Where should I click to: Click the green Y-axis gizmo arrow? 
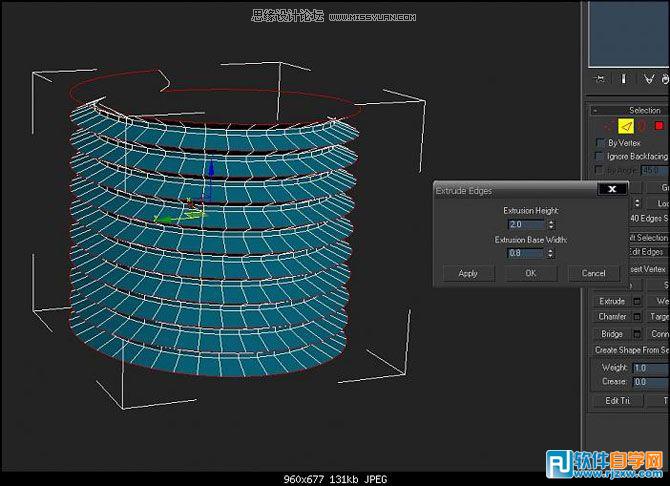click(x=165, y=219)
